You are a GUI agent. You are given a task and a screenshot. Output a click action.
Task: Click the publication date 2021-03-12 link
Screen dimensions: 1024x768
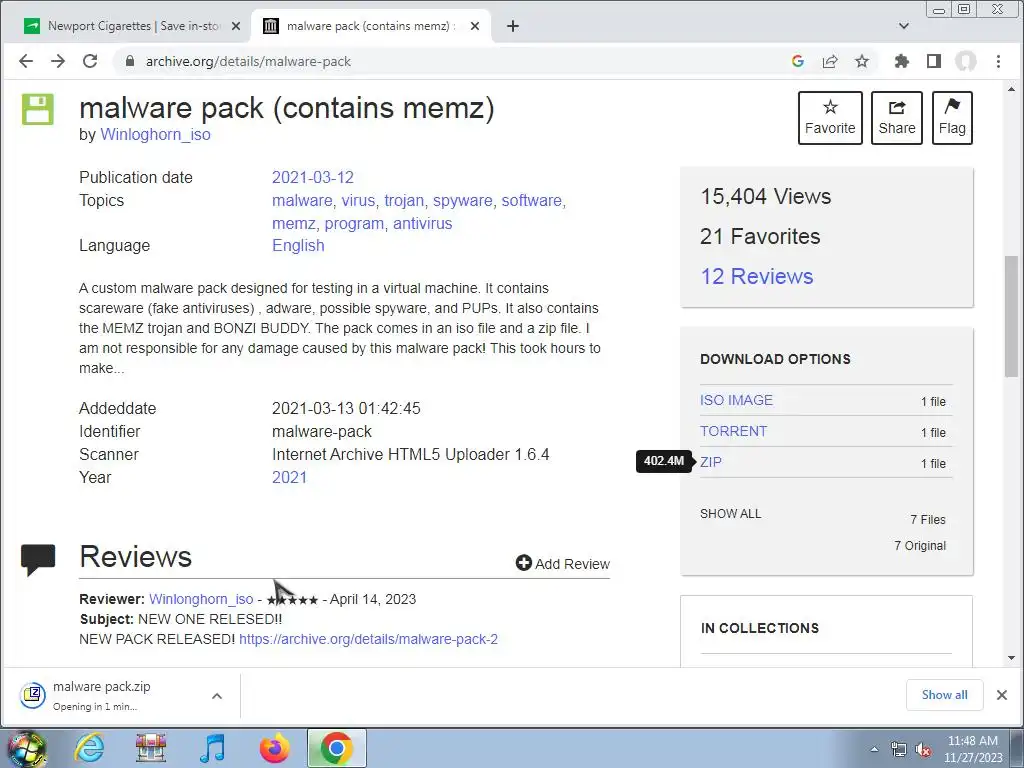click(313, 178)
